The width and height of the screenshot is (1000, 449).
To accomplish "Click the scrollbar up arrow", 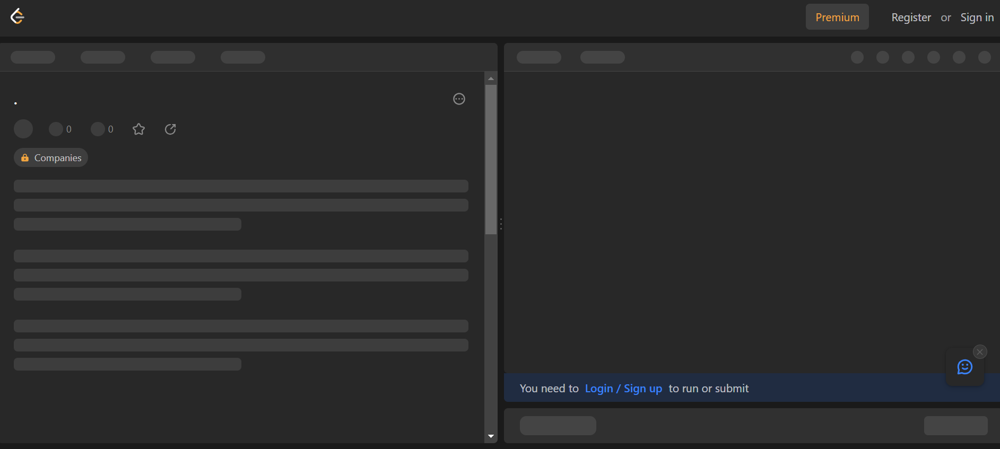I will pyautogui.click(x=490, y=78).
